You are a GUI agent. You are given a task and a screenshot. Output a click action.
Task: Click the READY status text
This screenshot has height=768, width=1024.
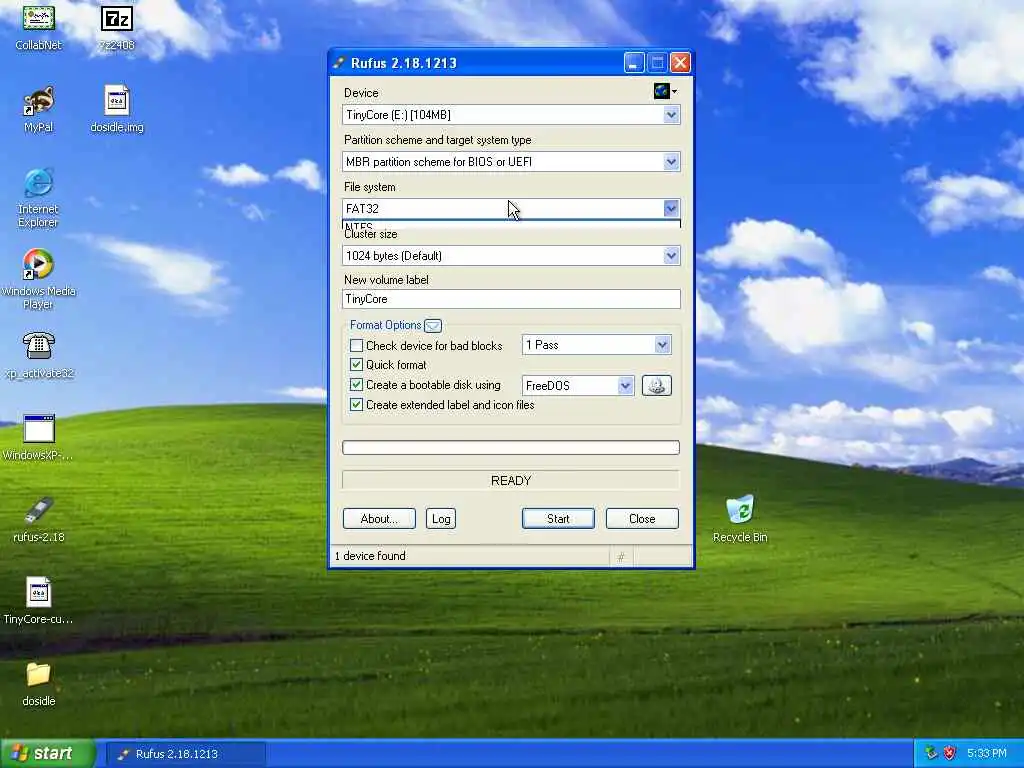pyautogui.click(x=511, y=481)
